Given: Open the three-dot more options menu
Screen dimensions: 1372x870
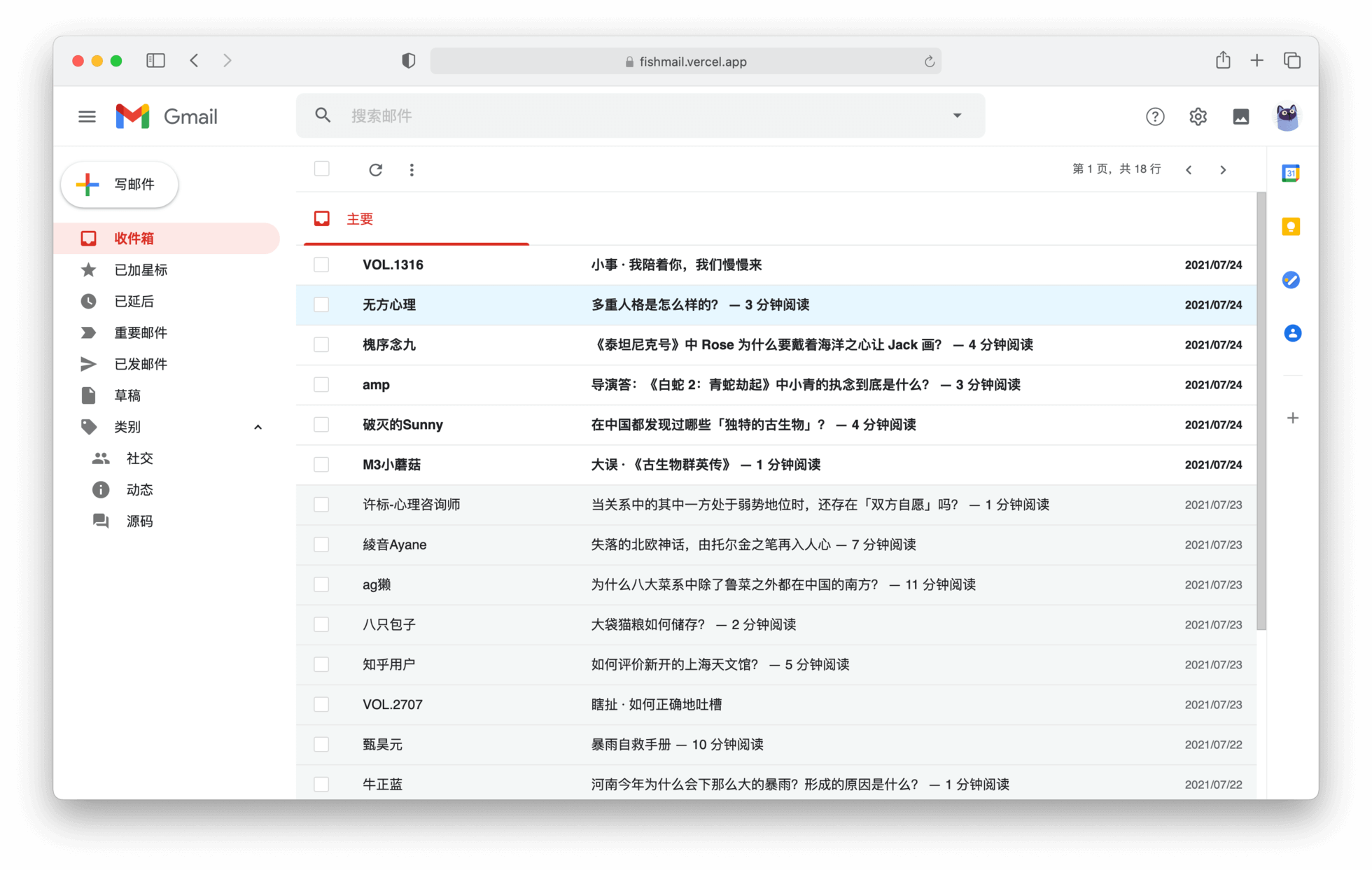Looking at the screenshot, I should (x=412, y=169).
